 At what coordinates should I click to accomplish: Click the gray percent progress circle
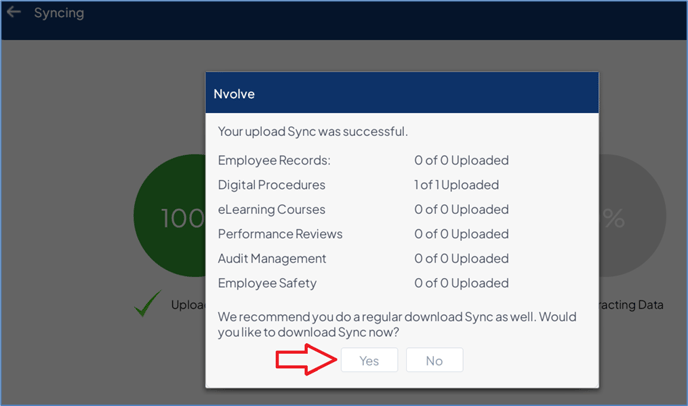pos(632,216)
